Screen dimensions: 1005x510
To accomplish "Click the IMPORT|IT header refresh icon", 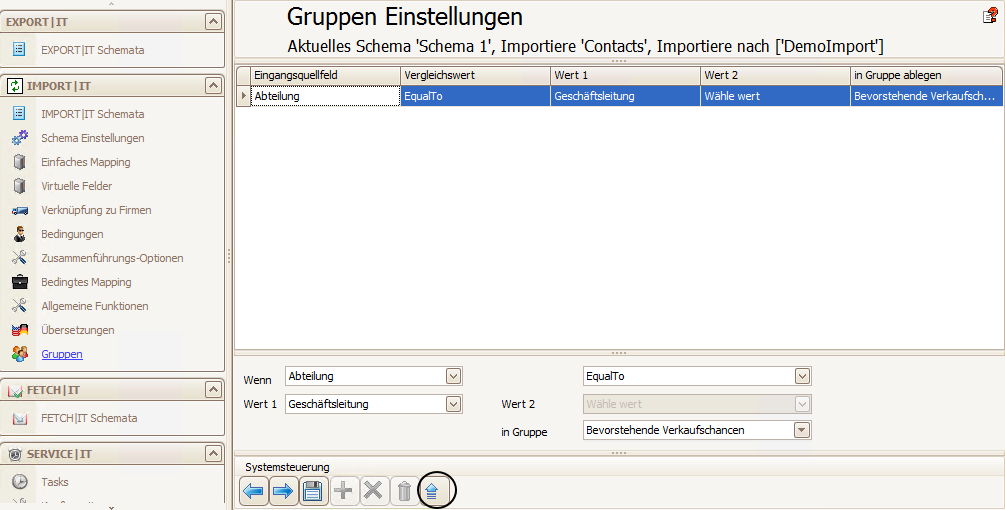I will click(15, 86).
